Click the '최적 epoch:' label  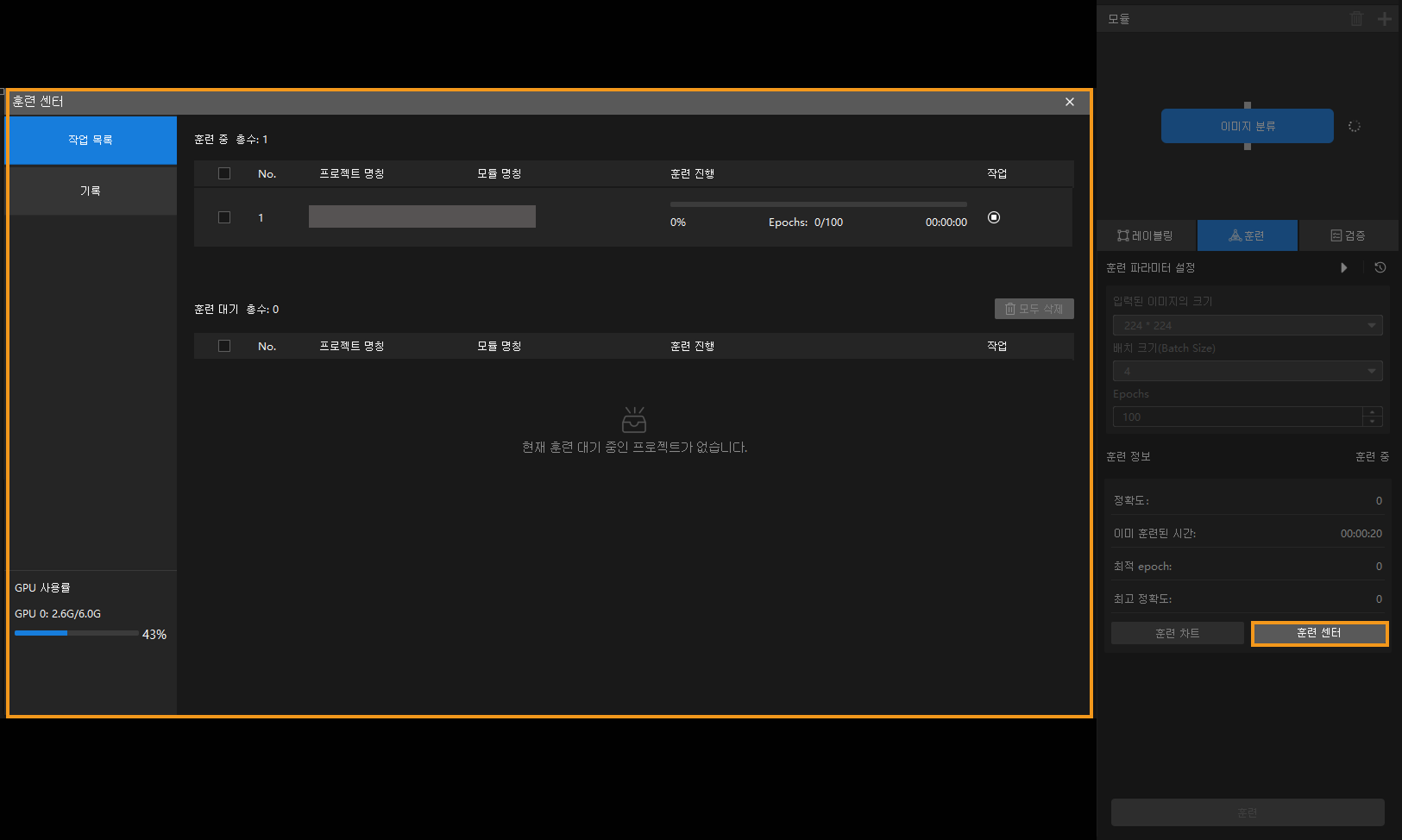pyautogui.click(x=1142, y=567)
